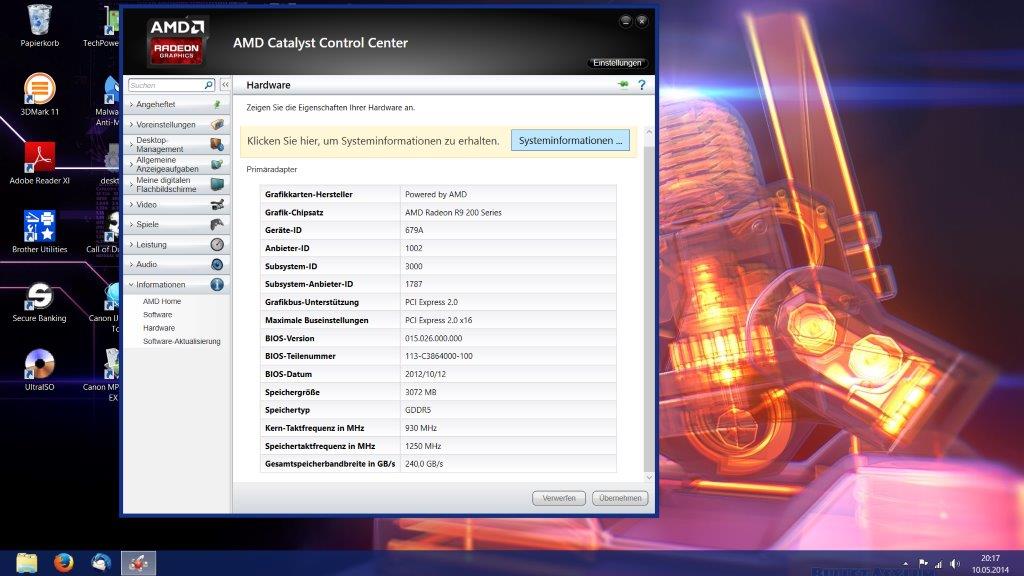
Task: Open the Papierkorb desktop icon
Action: (39, 26)
